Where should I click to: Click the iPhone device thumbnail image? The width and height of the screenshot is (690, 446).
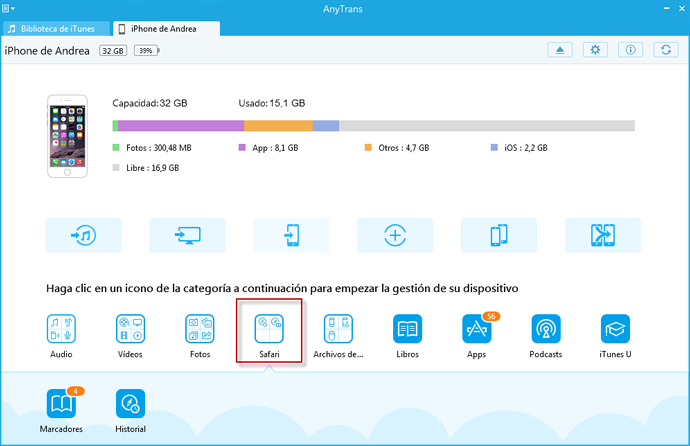click(x=67, y=136)
